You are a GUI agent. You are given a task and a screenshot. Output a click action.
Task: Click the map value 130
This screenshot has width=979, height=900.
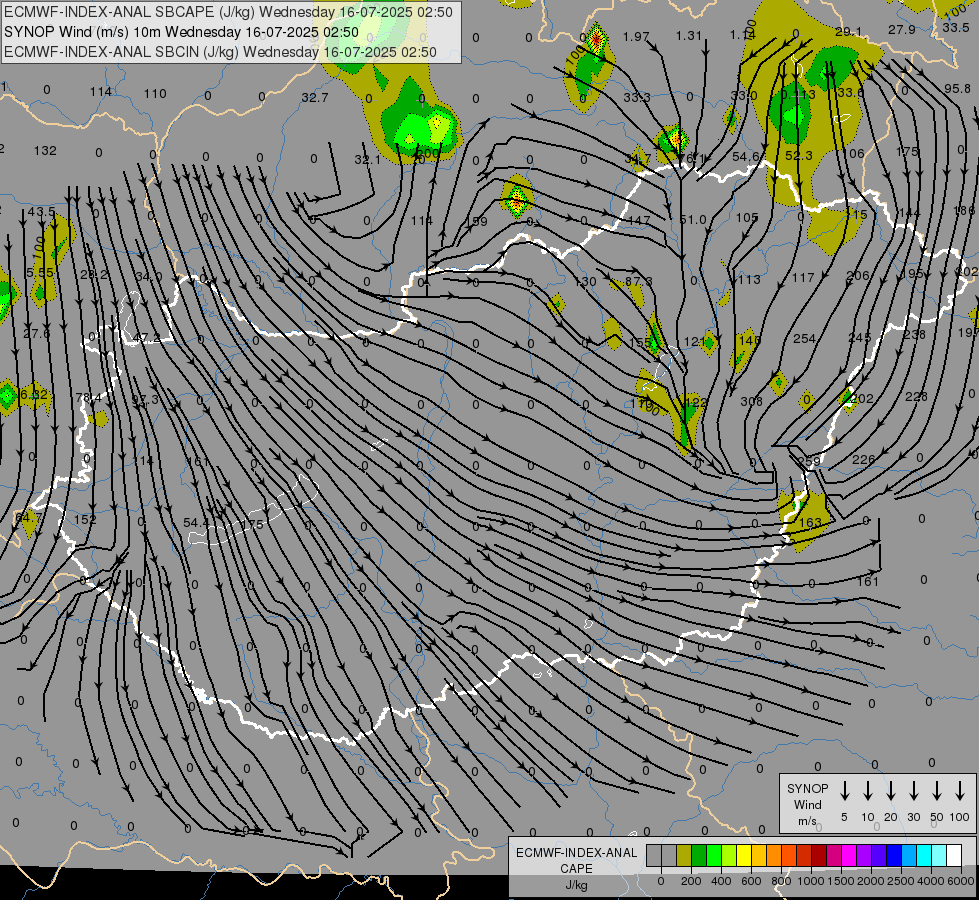[585, 282]
